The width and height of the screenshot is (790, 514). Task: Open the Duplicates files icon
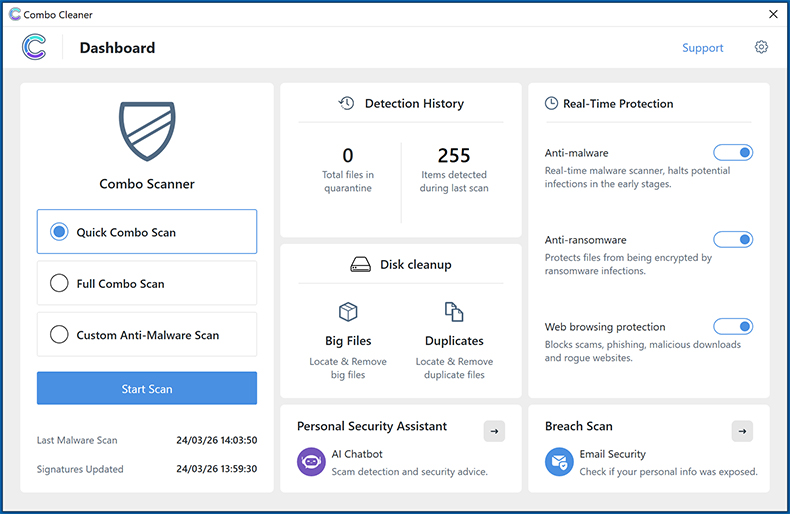454,312
